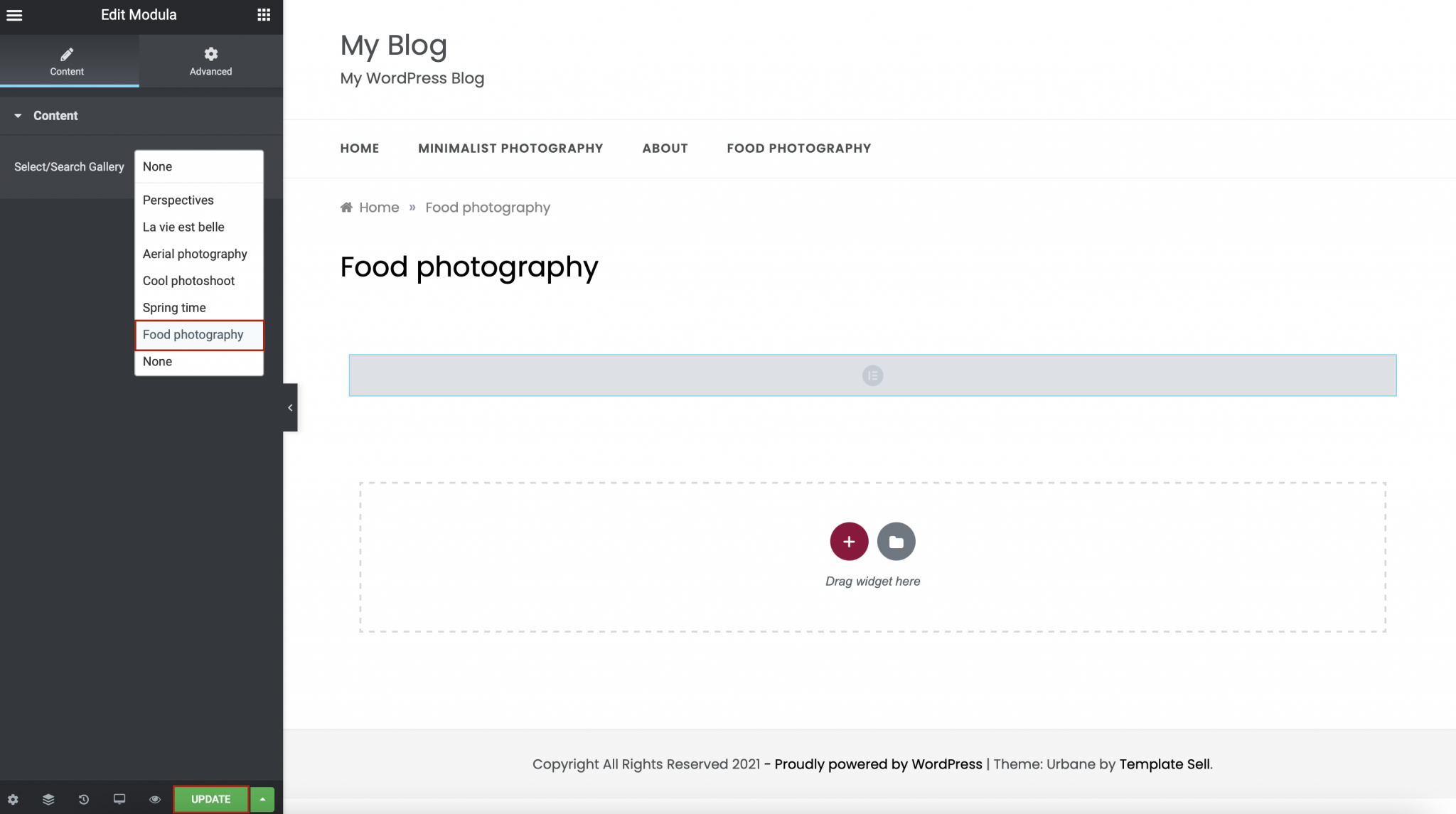Open the Minimalist Photography menu item
This screenshot has width=1456, height=814.
(x=510, y=149)
